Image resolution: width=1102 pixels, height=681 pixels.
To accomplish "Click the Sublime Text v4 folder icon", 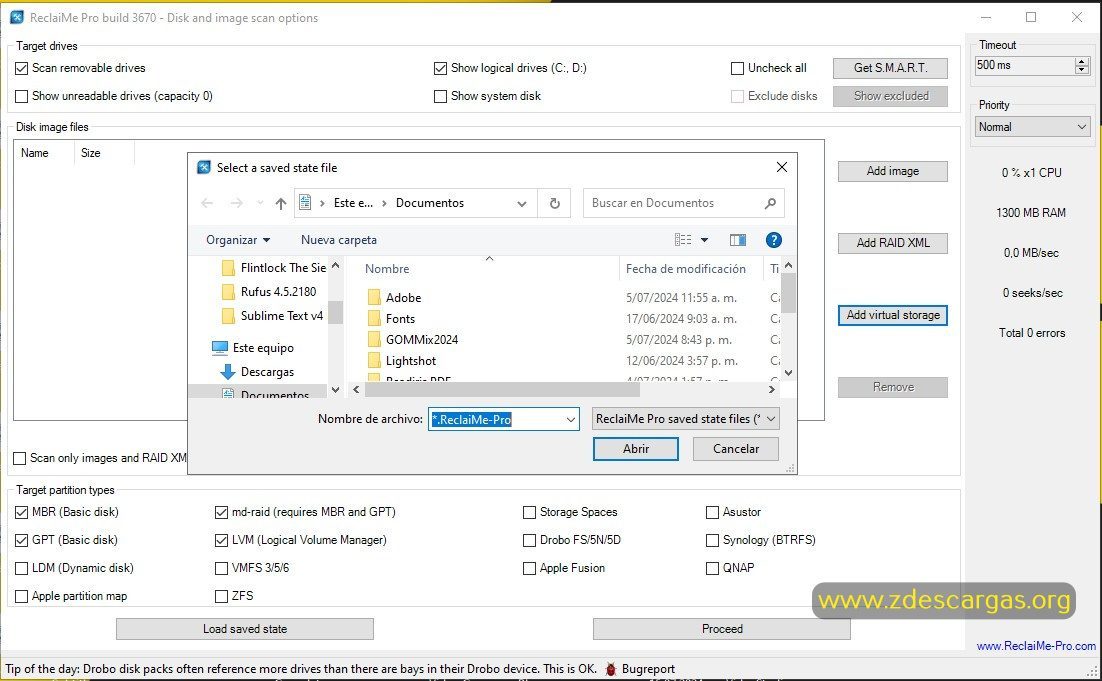I will point(228,316).
